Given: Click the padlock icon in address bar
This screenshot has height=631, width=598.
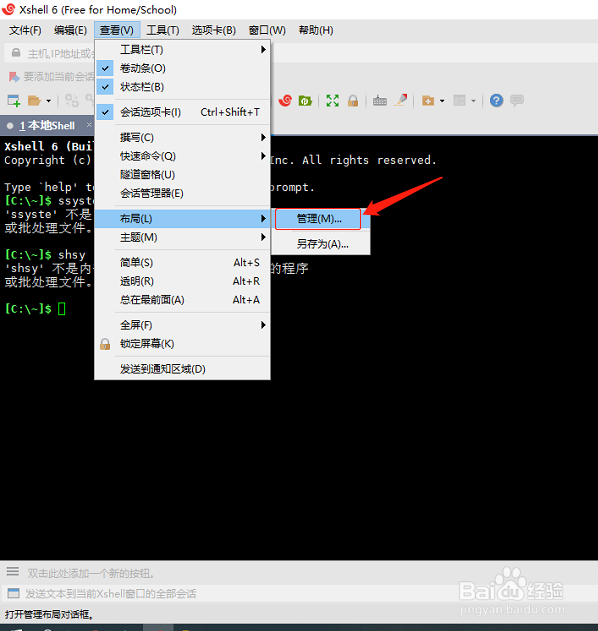Looking at the screenshot, I should pyautogui.click(x=16, y=53).
